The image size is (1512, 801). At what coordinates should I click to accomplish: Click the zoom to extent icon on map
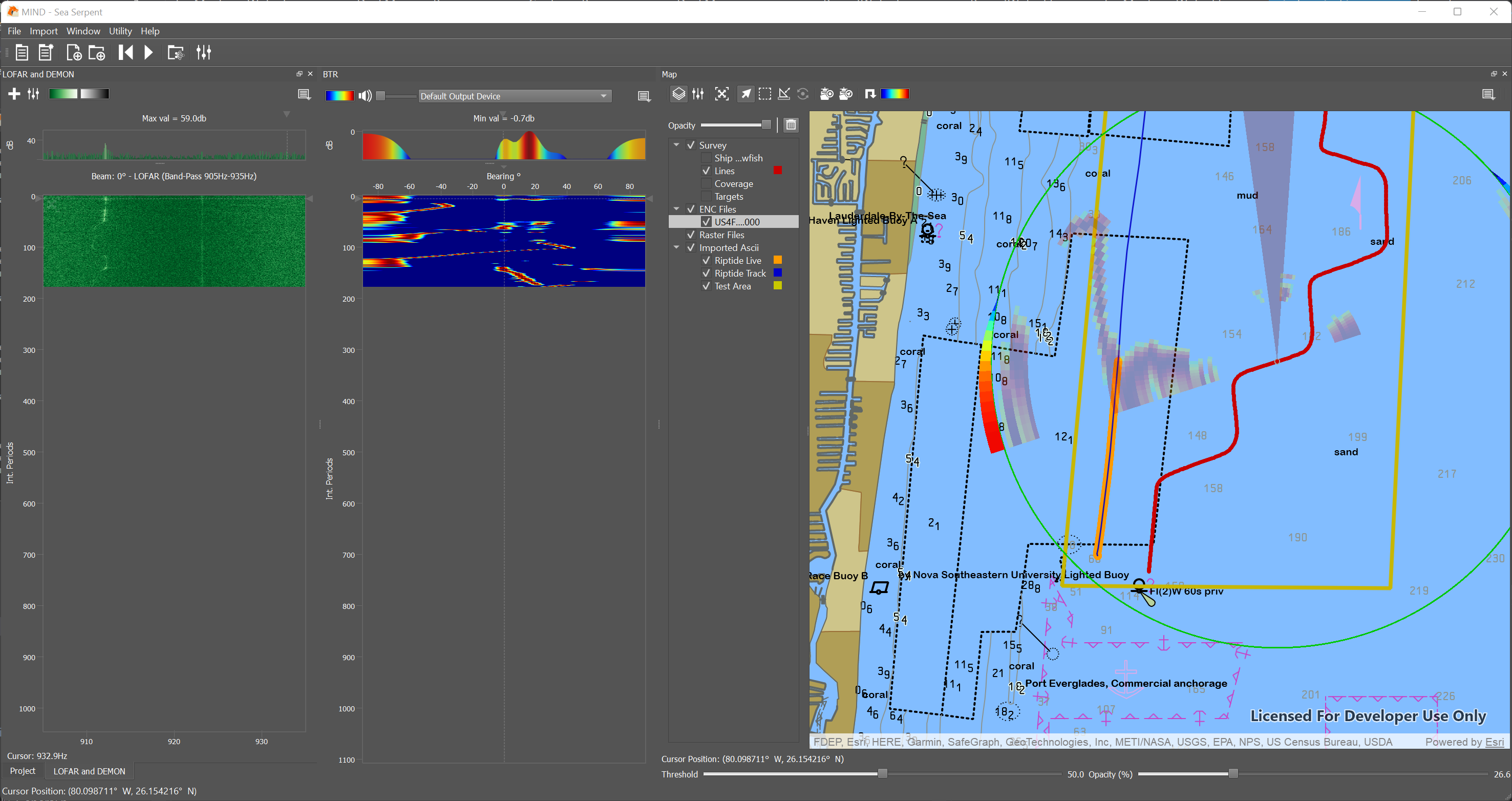(x=721, y=94)
